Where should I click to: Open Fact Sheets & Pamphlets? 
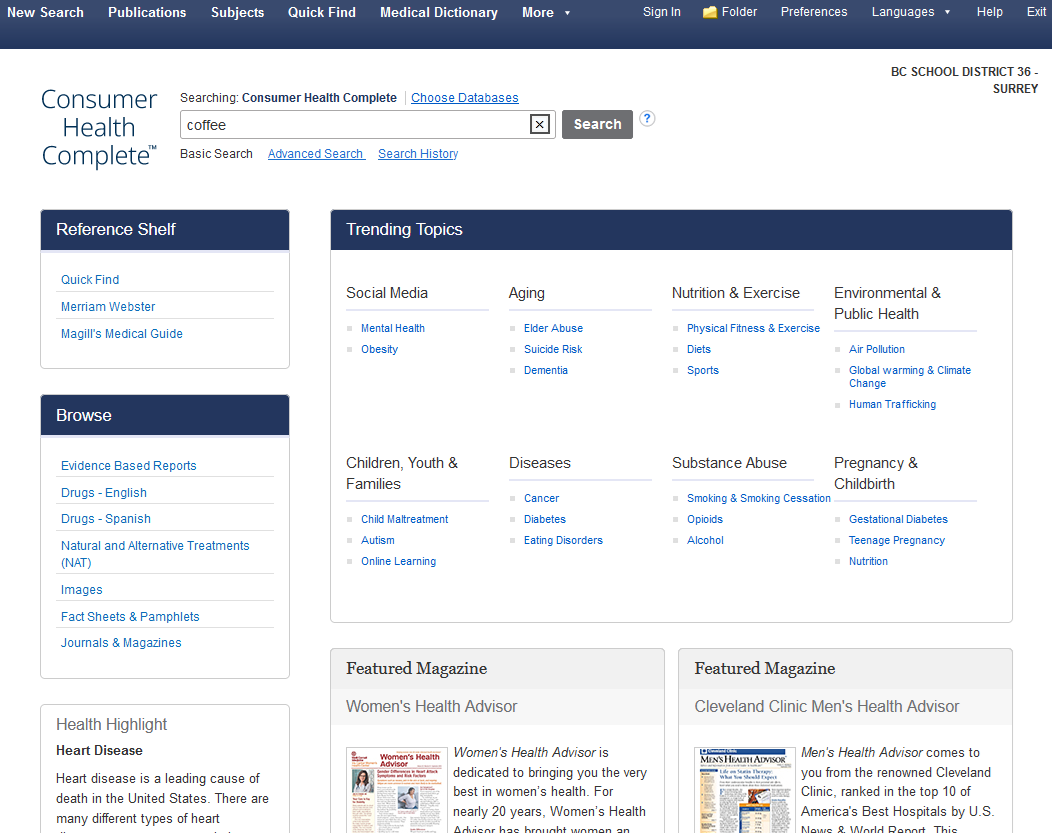[x=130, y=616]
